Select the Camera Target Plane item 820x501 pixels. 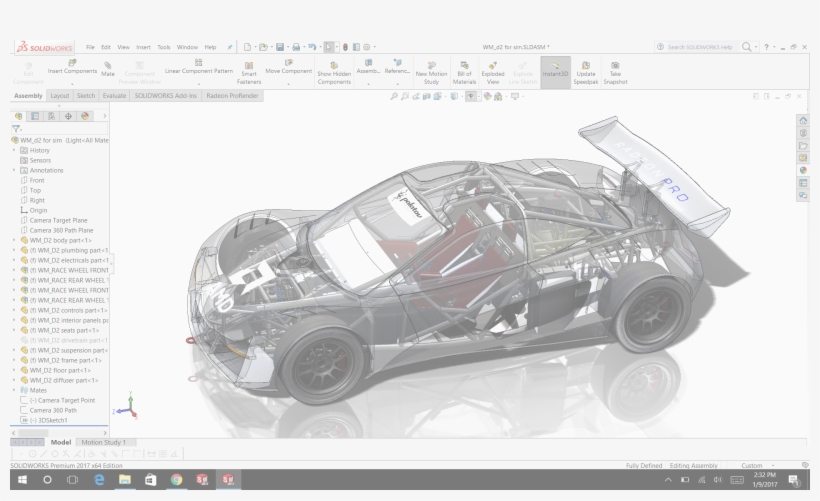pos(57,220)
